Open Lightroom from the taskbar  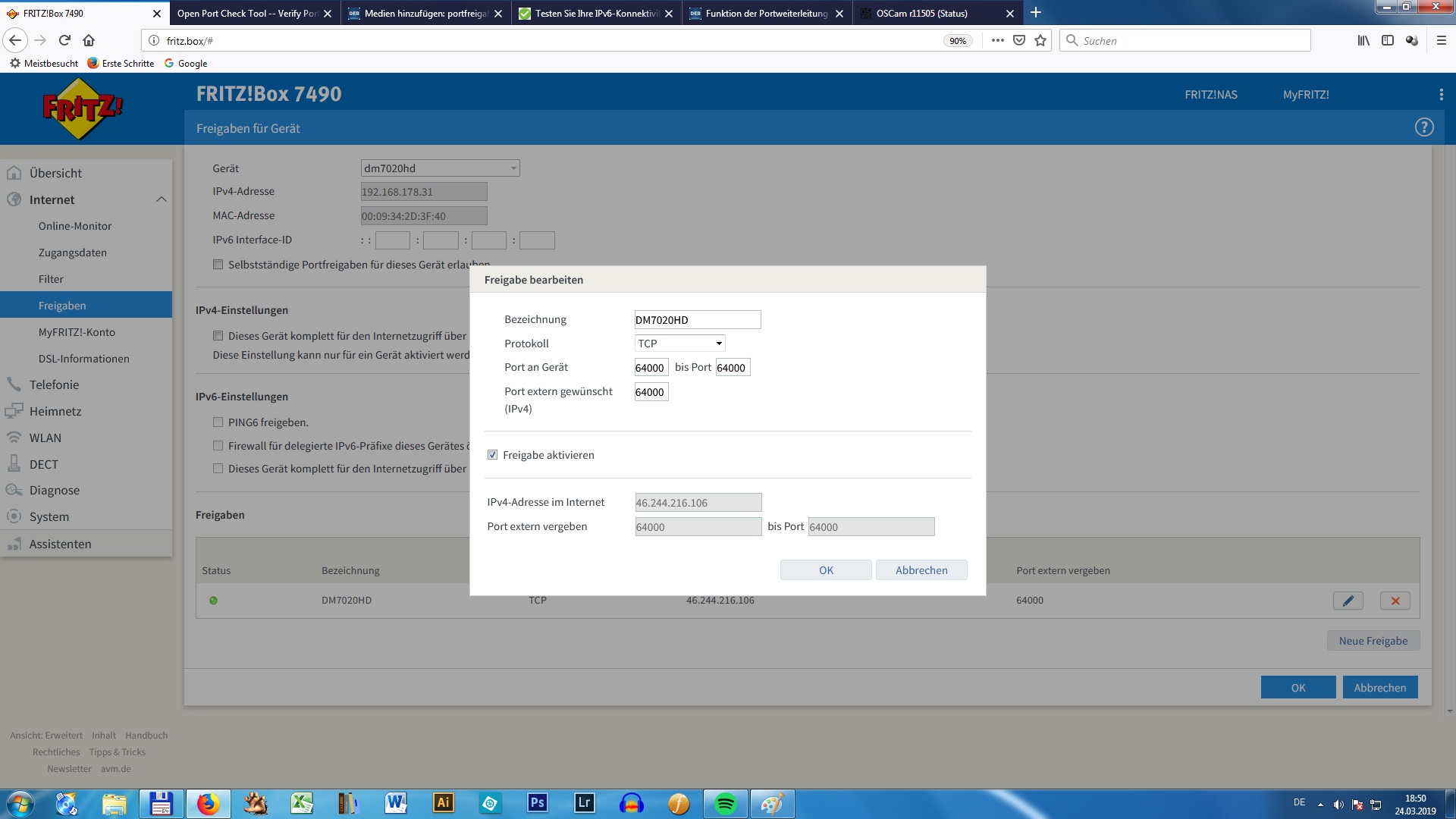[x=585, y=804]
